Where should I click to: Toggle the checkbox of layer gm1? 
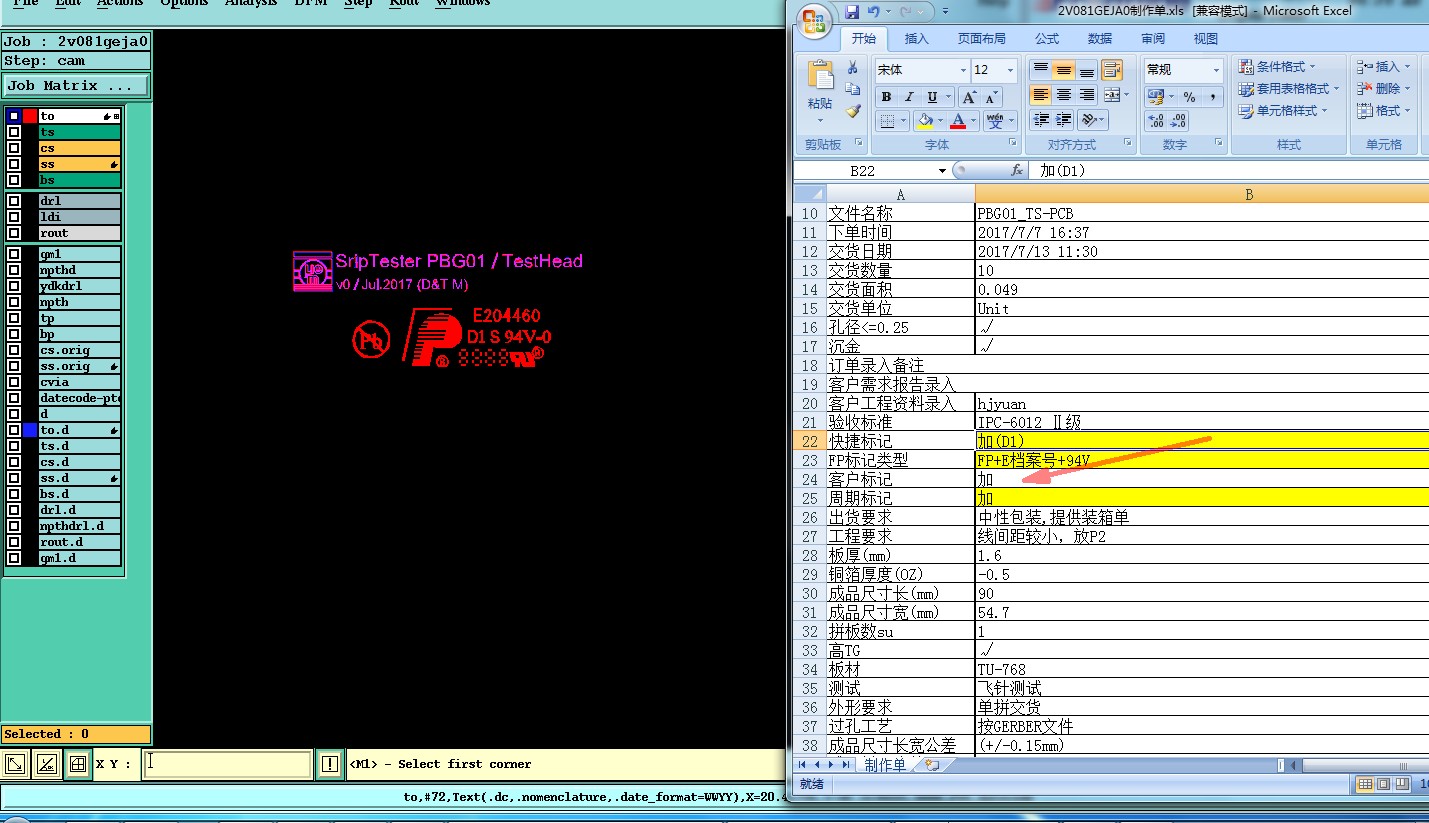point(14,254)
